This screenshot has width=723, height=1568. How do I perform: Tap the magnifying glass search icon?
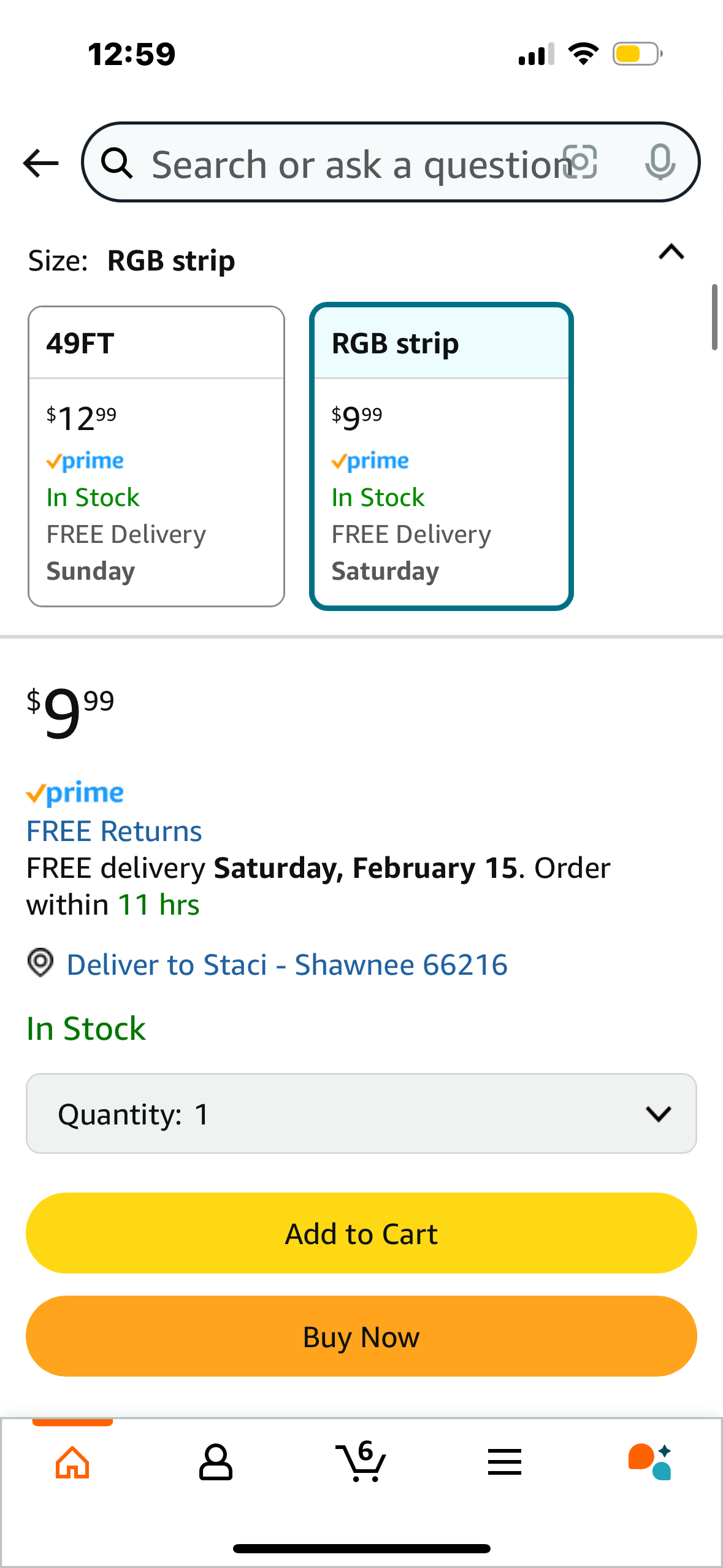(117, 163)
